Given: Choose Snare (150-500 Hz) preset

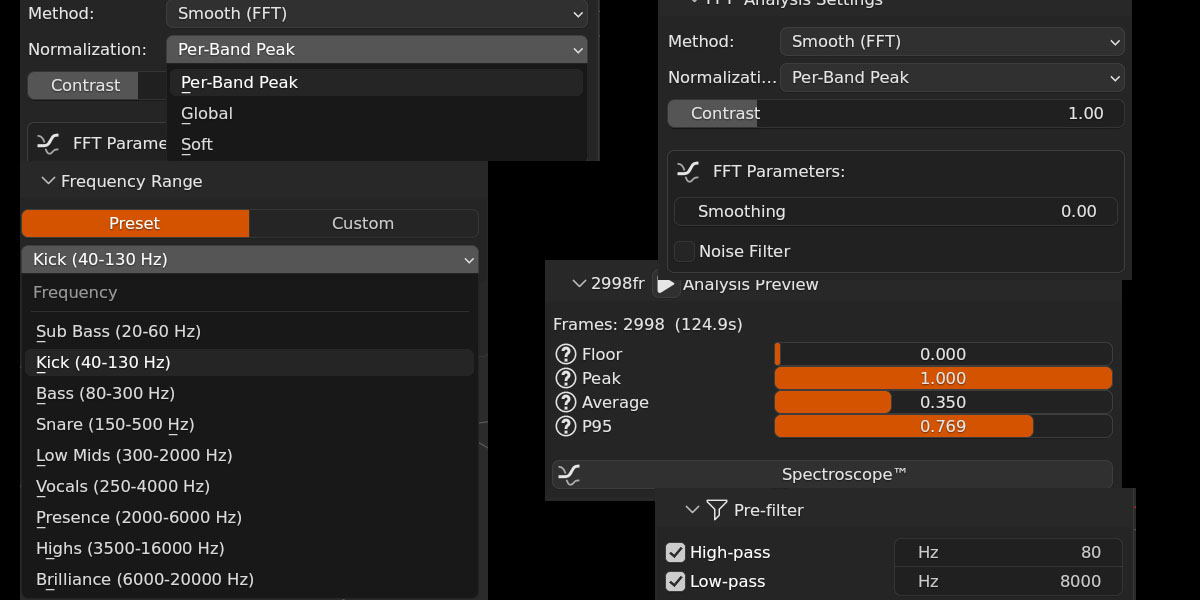Looking at the screenshot, I should click(250, 424).
